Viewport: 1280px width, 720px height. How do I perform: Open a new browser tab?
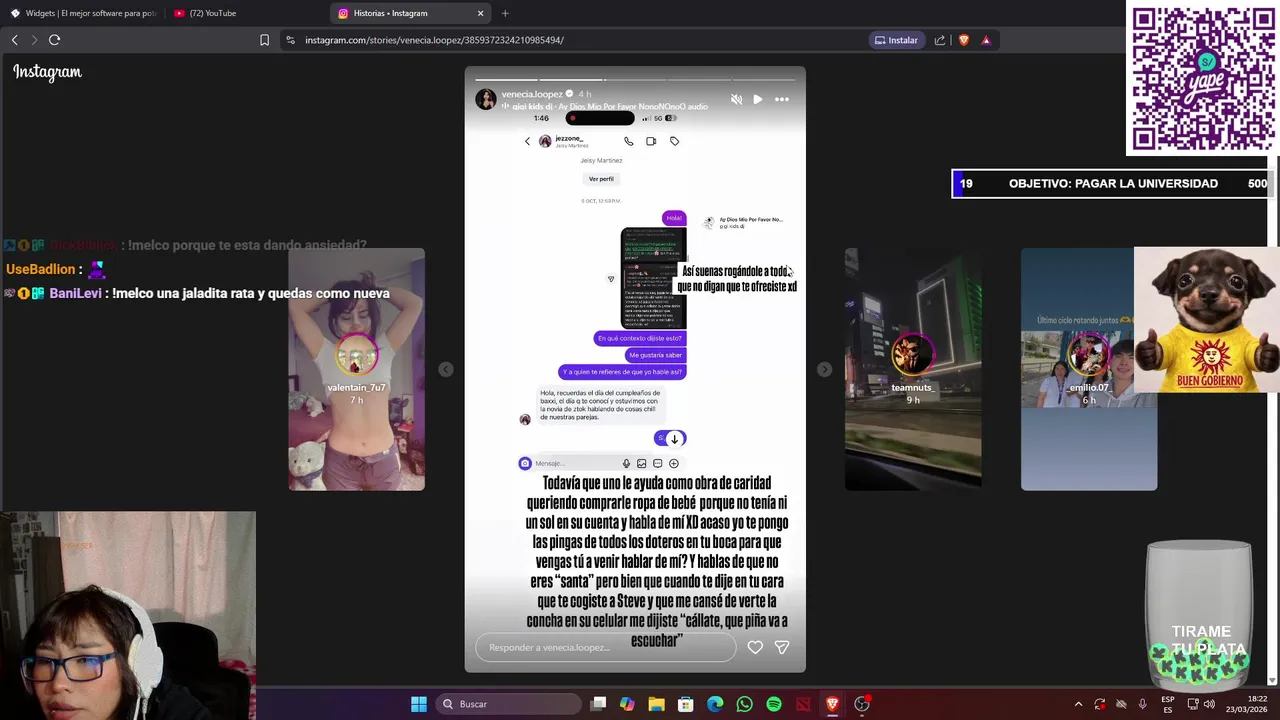coord(505,13)
